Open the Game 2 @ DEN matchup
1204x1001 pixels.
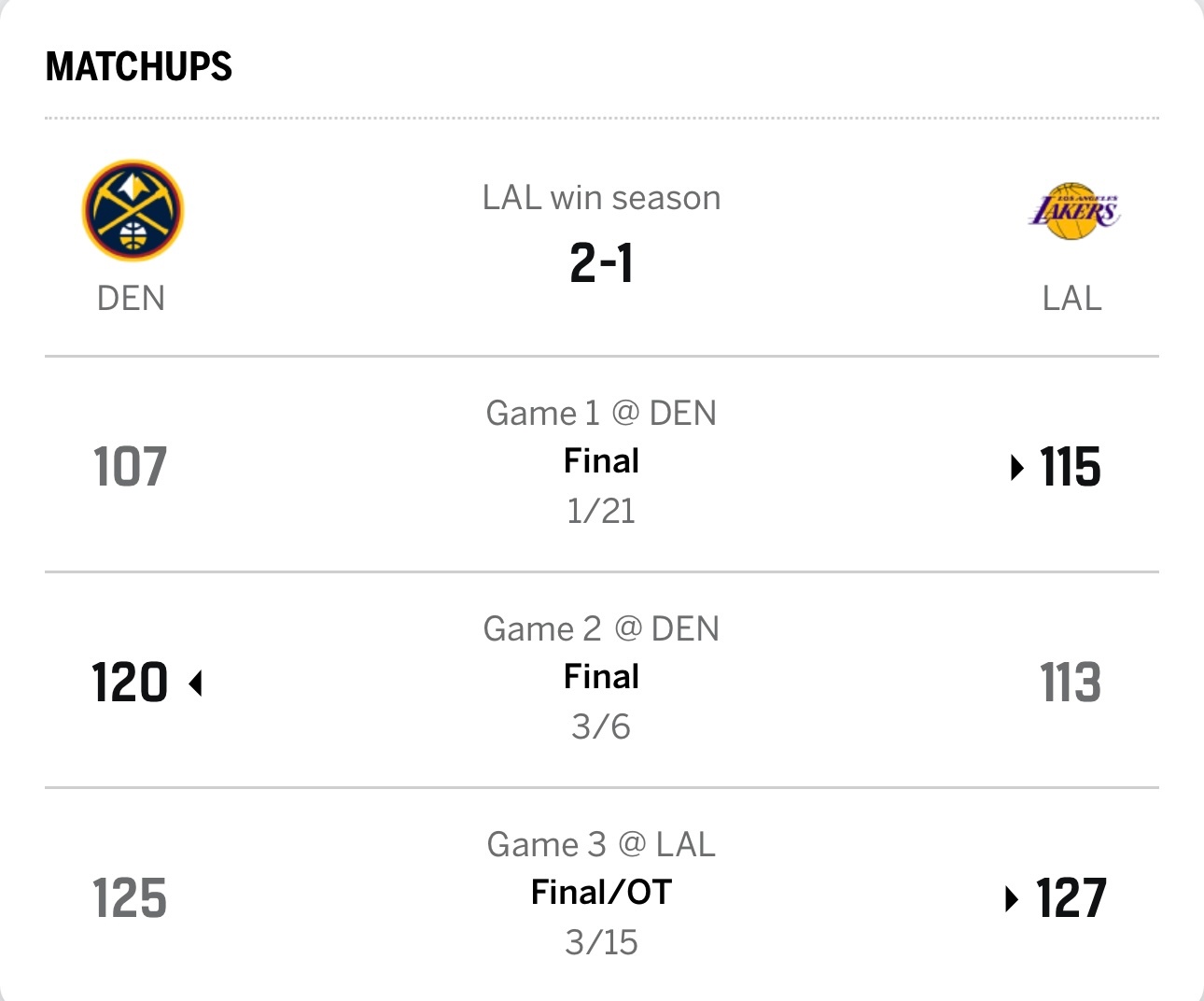[601, 628]
